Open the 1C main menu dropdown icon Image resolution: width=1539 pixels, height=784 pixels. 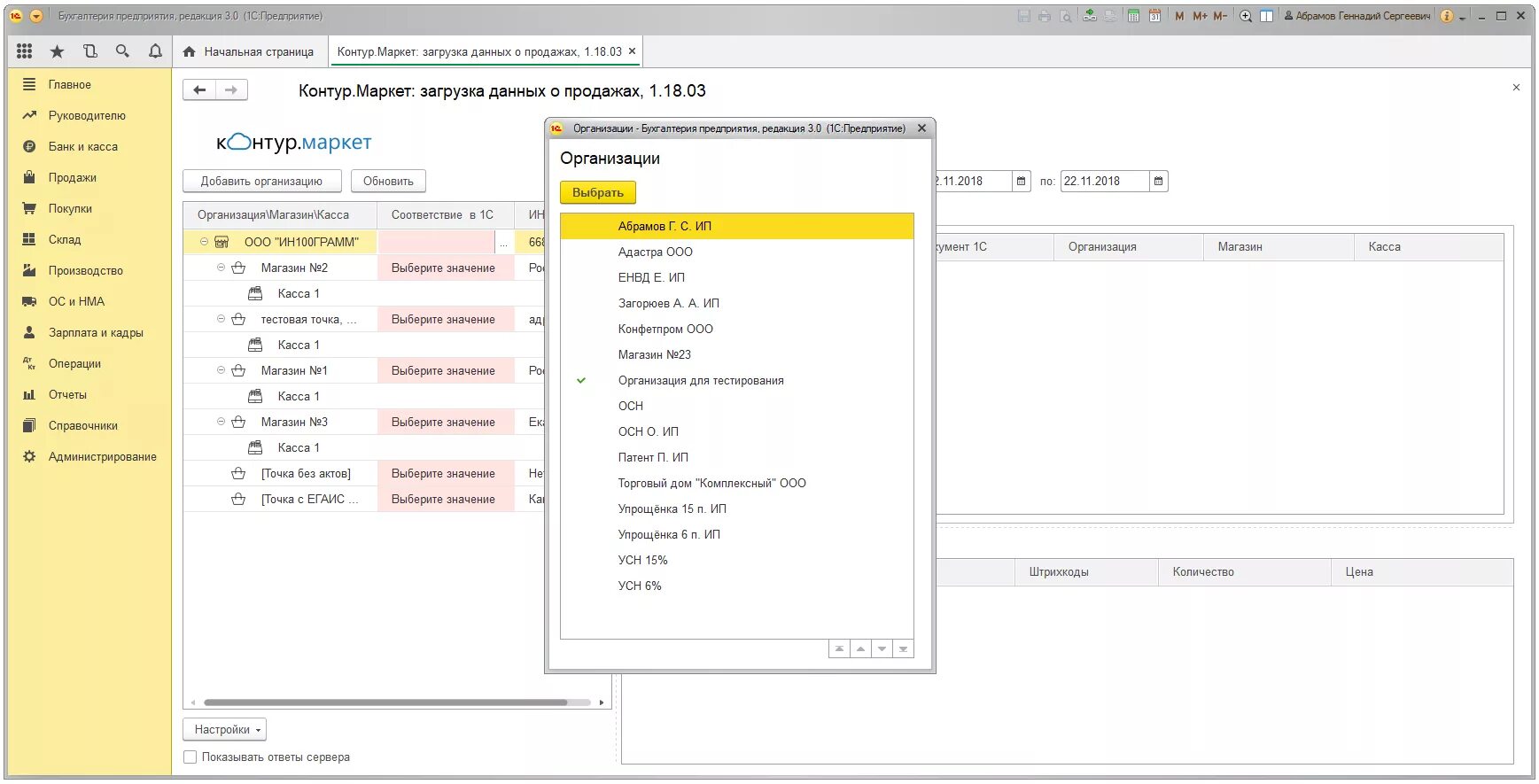(36, 16)
